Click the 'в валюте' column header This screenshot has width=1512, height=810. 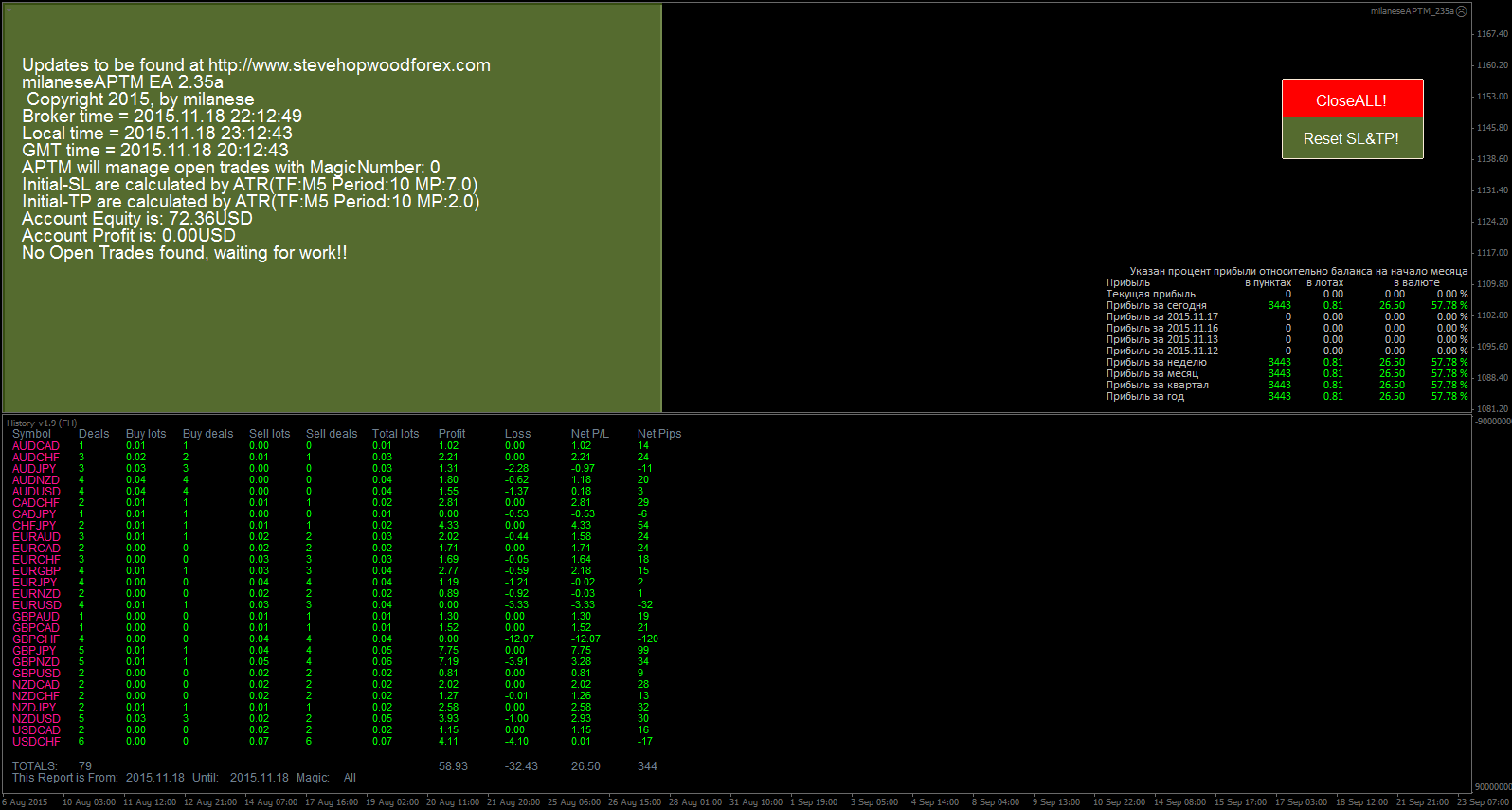(1416, 282)
